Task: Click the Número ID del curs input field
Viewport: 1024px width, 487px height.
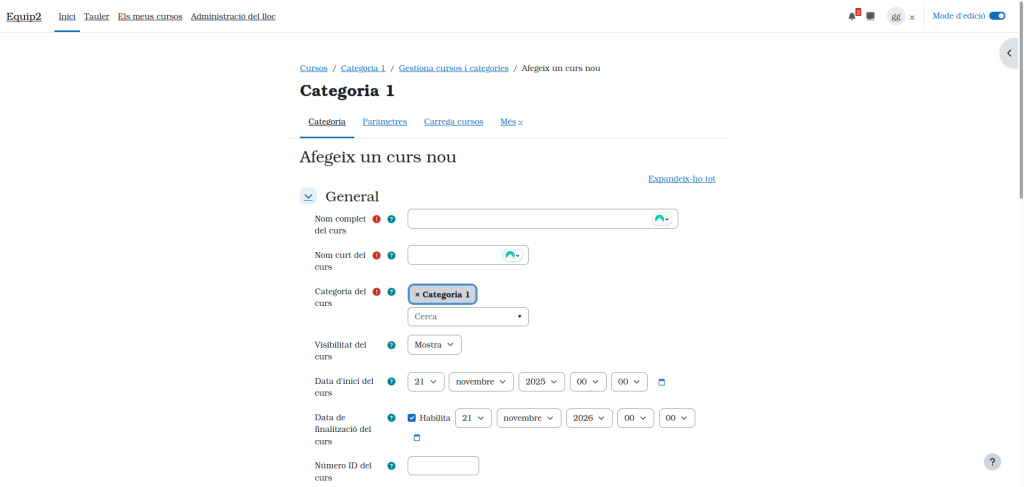Action: (443, 466)
